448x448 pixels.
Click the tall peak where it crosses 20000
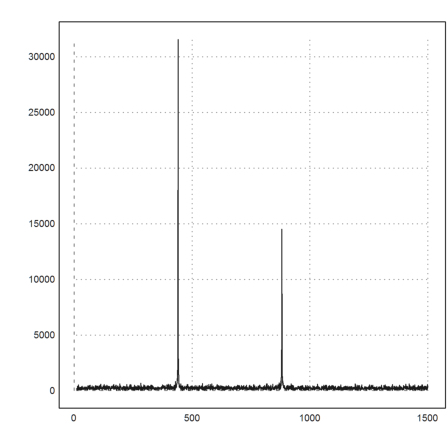point(178,168)
